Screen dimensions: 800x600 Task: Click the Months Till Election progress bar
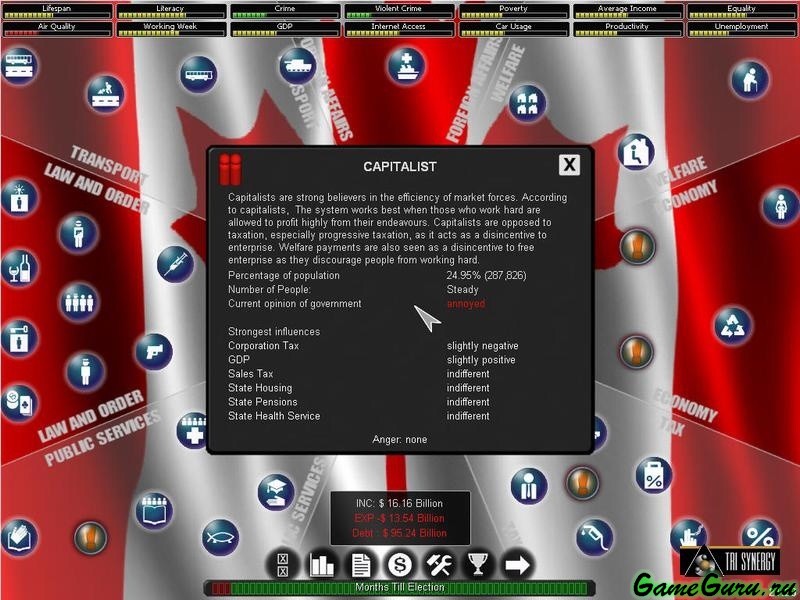[x=399, y=588]
